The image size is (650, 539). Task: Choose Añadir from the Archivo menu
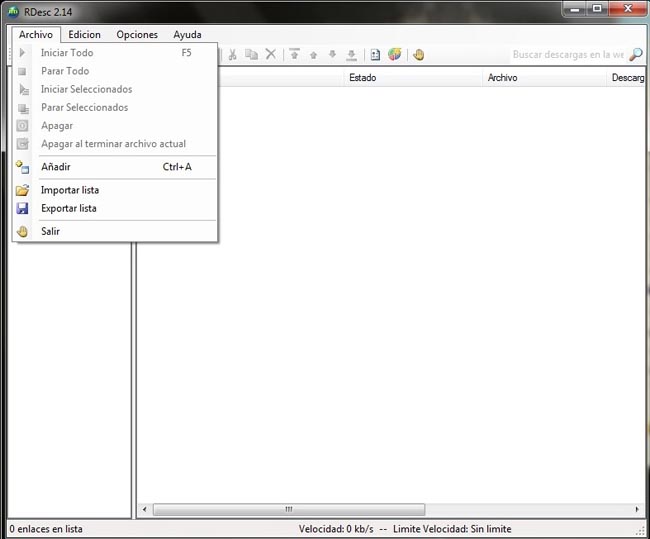[x=56, y=167]
